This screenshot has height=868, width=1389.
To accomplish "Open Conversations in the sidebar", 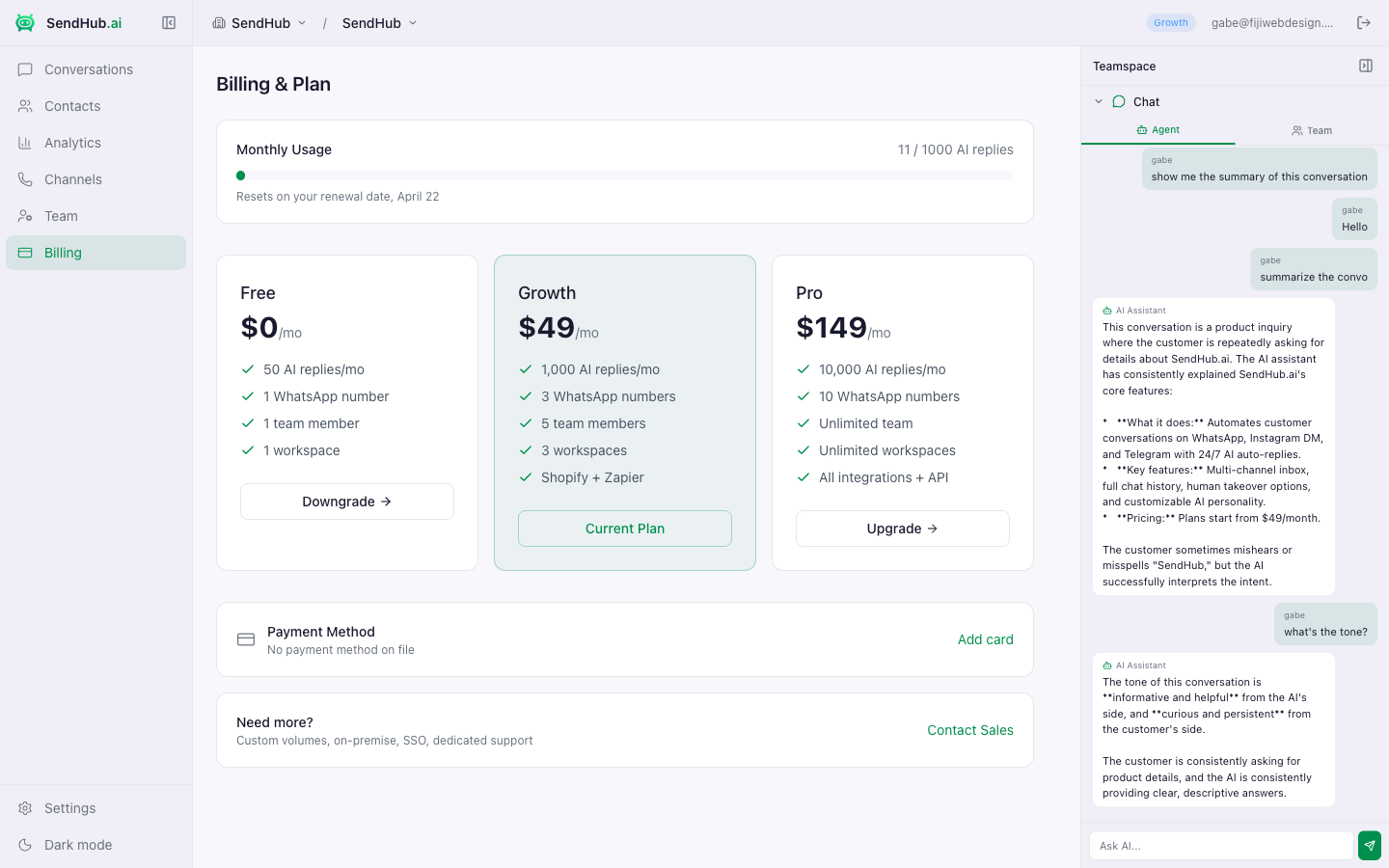I will (x=95, y=69).
